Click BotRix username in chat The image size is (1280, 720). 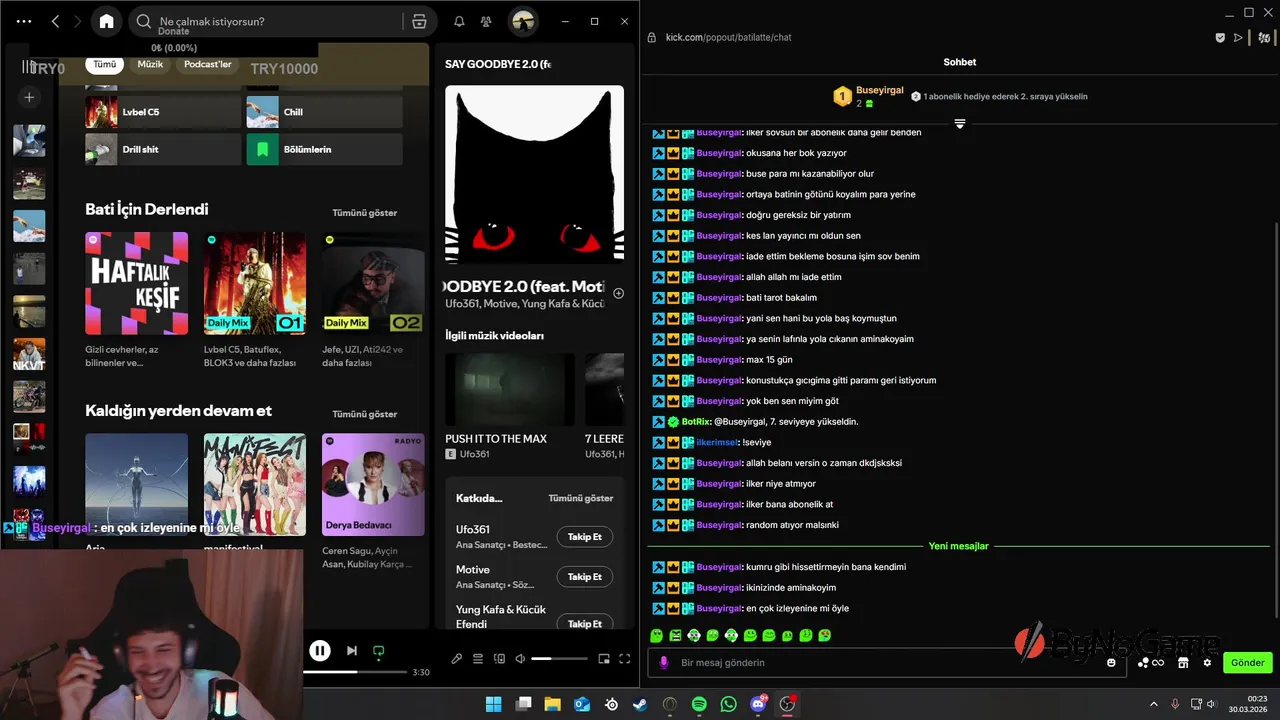coord(695,422)
